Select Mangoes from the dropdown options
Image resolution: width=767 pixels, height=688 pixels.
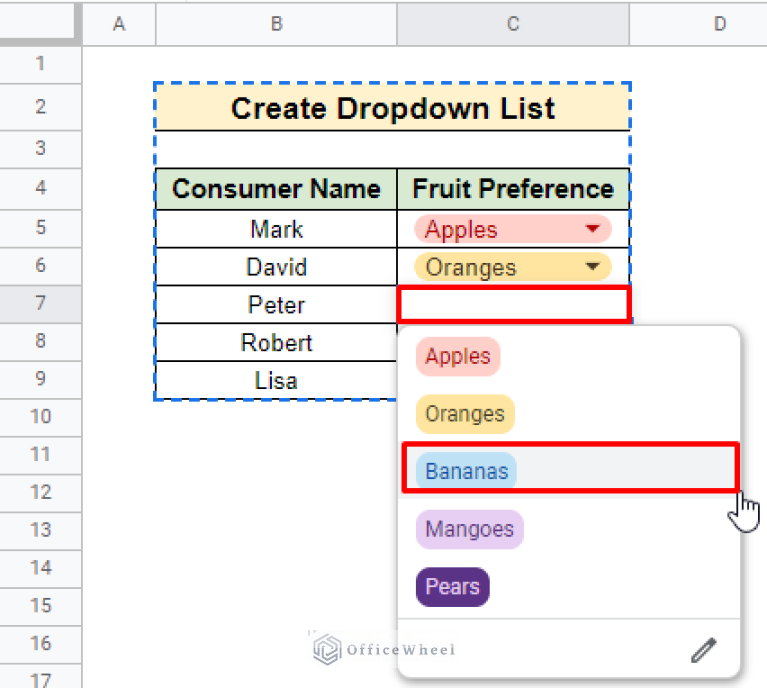tap(469, 529)
